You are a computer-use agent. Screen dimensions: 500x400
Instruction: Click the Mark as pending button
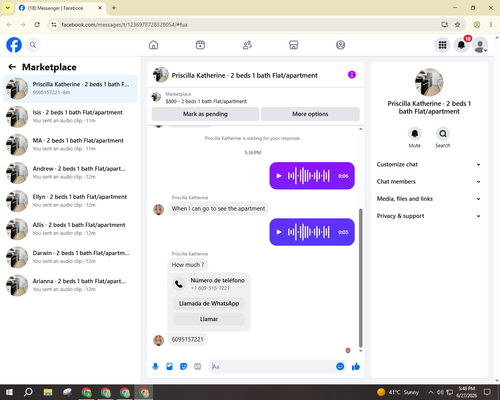205,114
